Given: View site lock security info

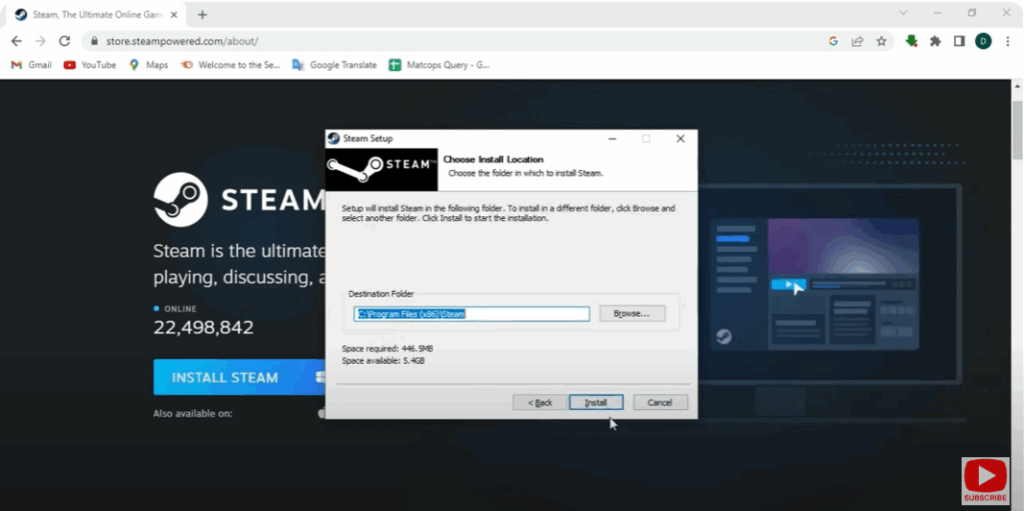Looking at the screenshot, I should coord(94,41).
